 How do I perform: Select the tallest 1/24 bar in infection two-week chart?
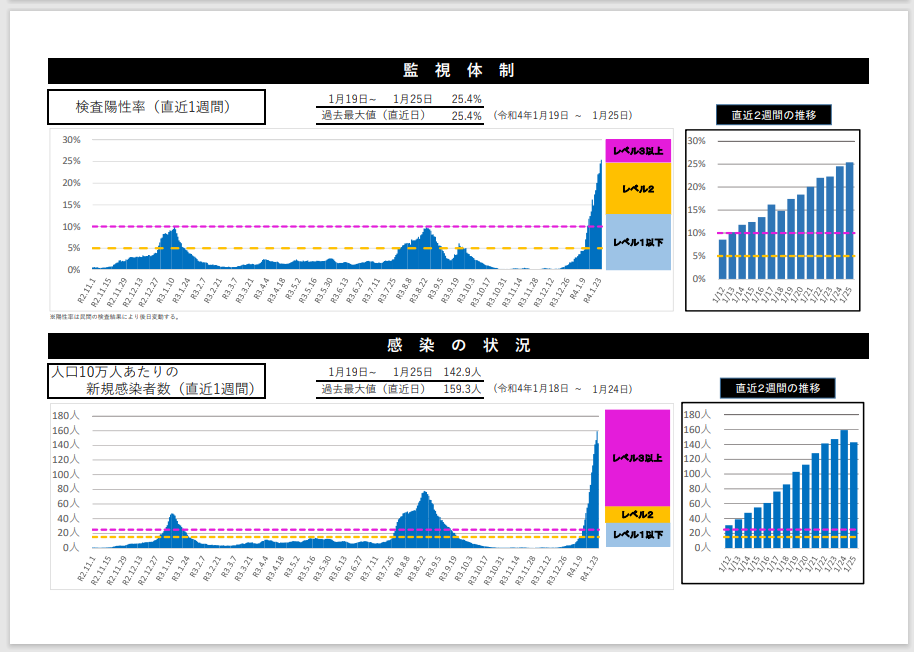pyautogui.click(x=844, y=490)
